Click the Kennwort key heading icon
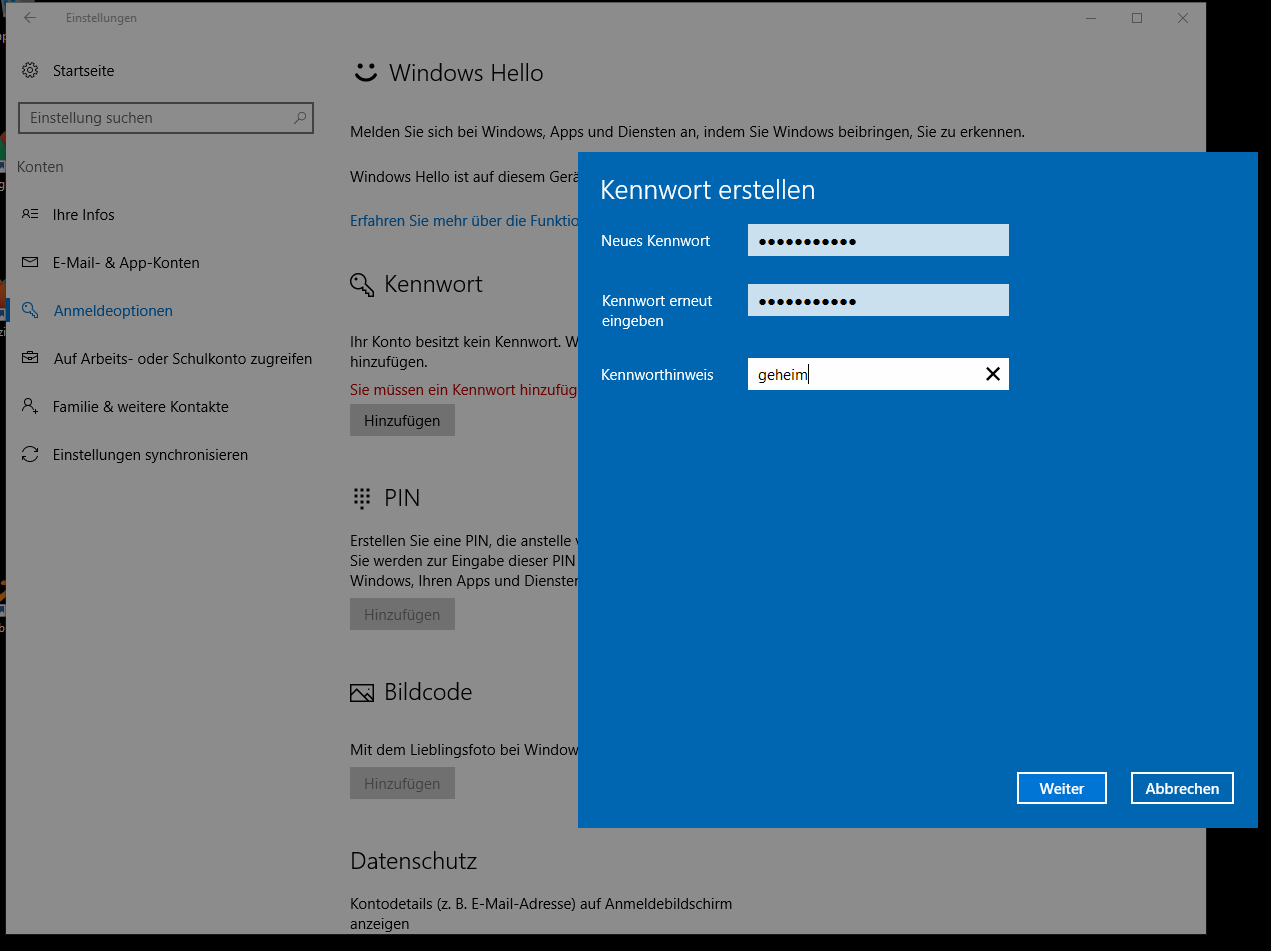The height and width of the screenshot is (951, 1271). pos(362,285)
